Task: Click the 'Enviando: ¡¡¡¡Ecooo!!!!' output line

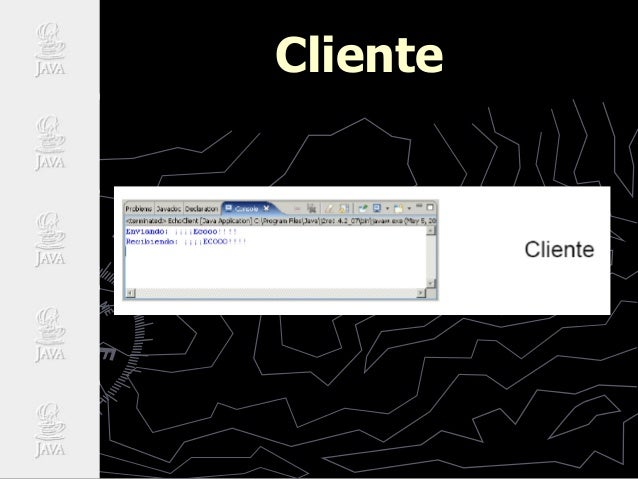Action: [x=181, y=232]
